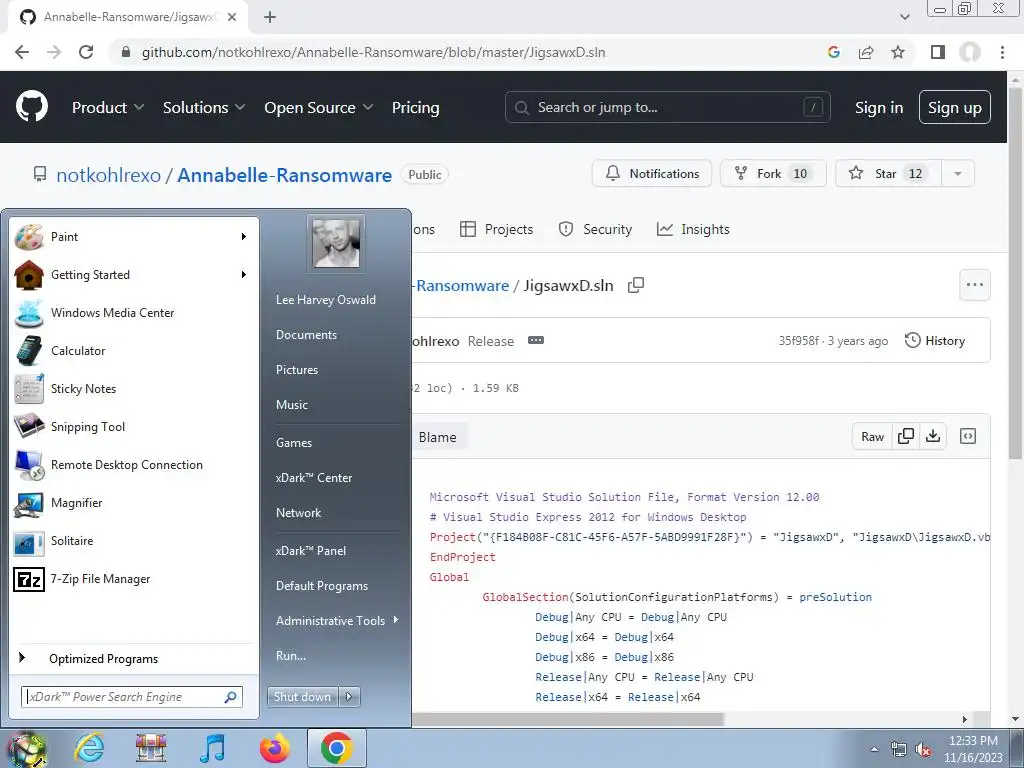The width and height of the screenshot is (1024, 768).
Task: Click the Chrome taskbar icon
Action: pos(336,748)
